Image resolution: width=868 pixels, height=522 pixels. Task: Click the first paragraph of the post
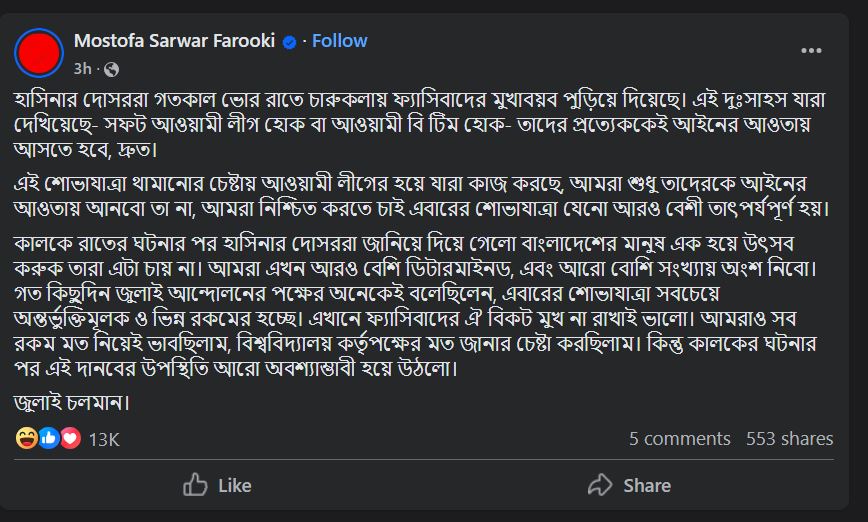(420, 125)
